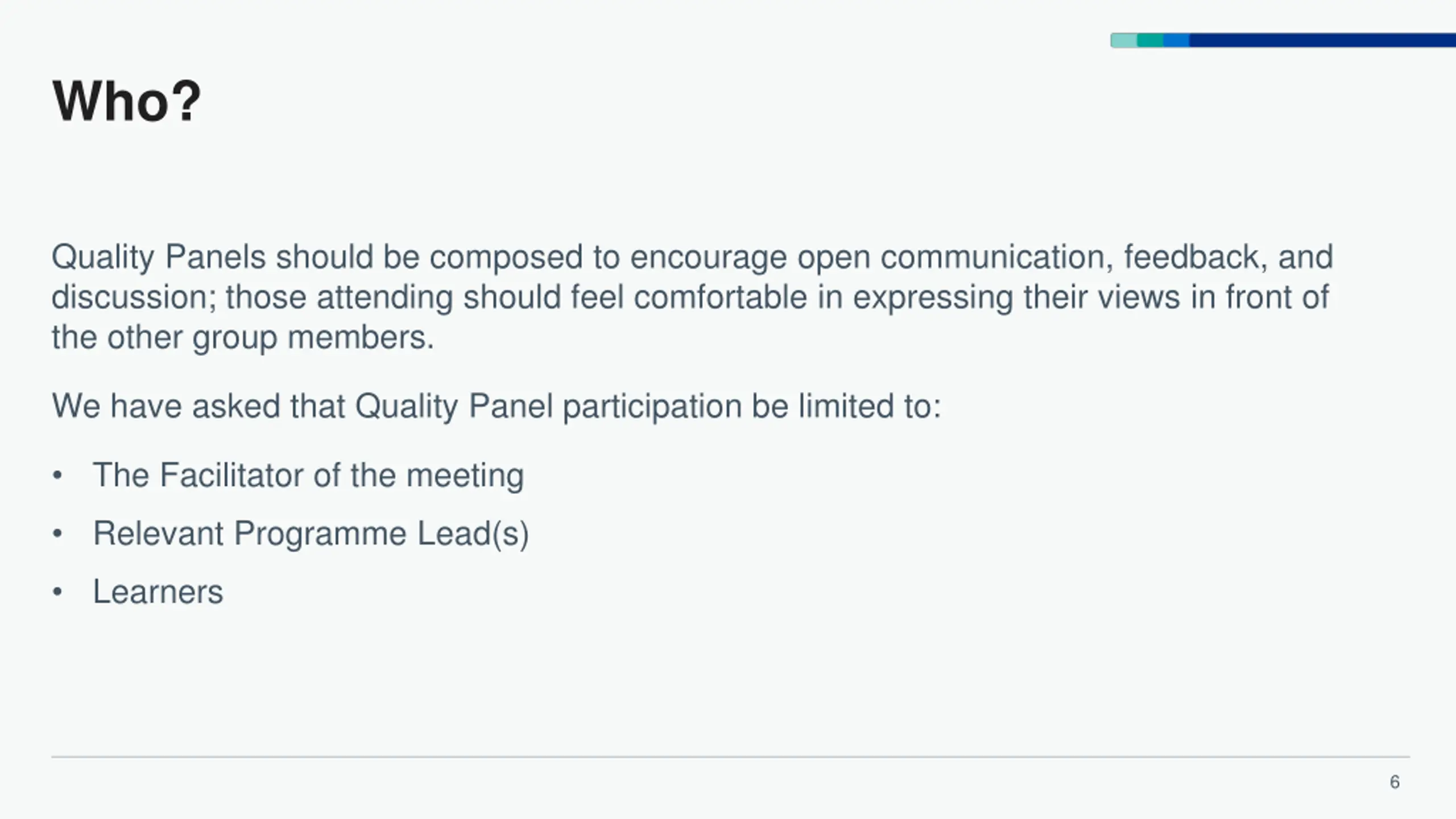Click the light teal segment of header bar
Image resolution: width=1456 pixels, height=819 pixels.
[1124, 40]
